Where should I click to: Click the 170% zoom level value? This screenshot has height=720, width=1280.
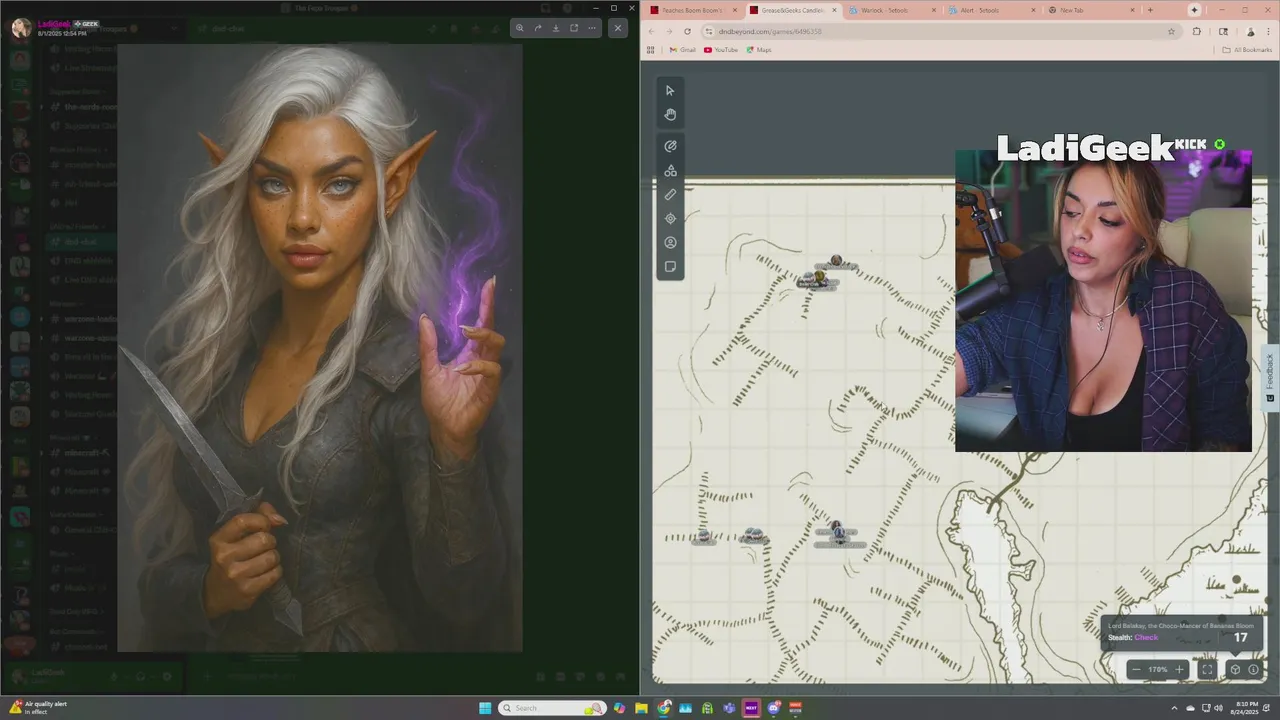pos(1157,670)
